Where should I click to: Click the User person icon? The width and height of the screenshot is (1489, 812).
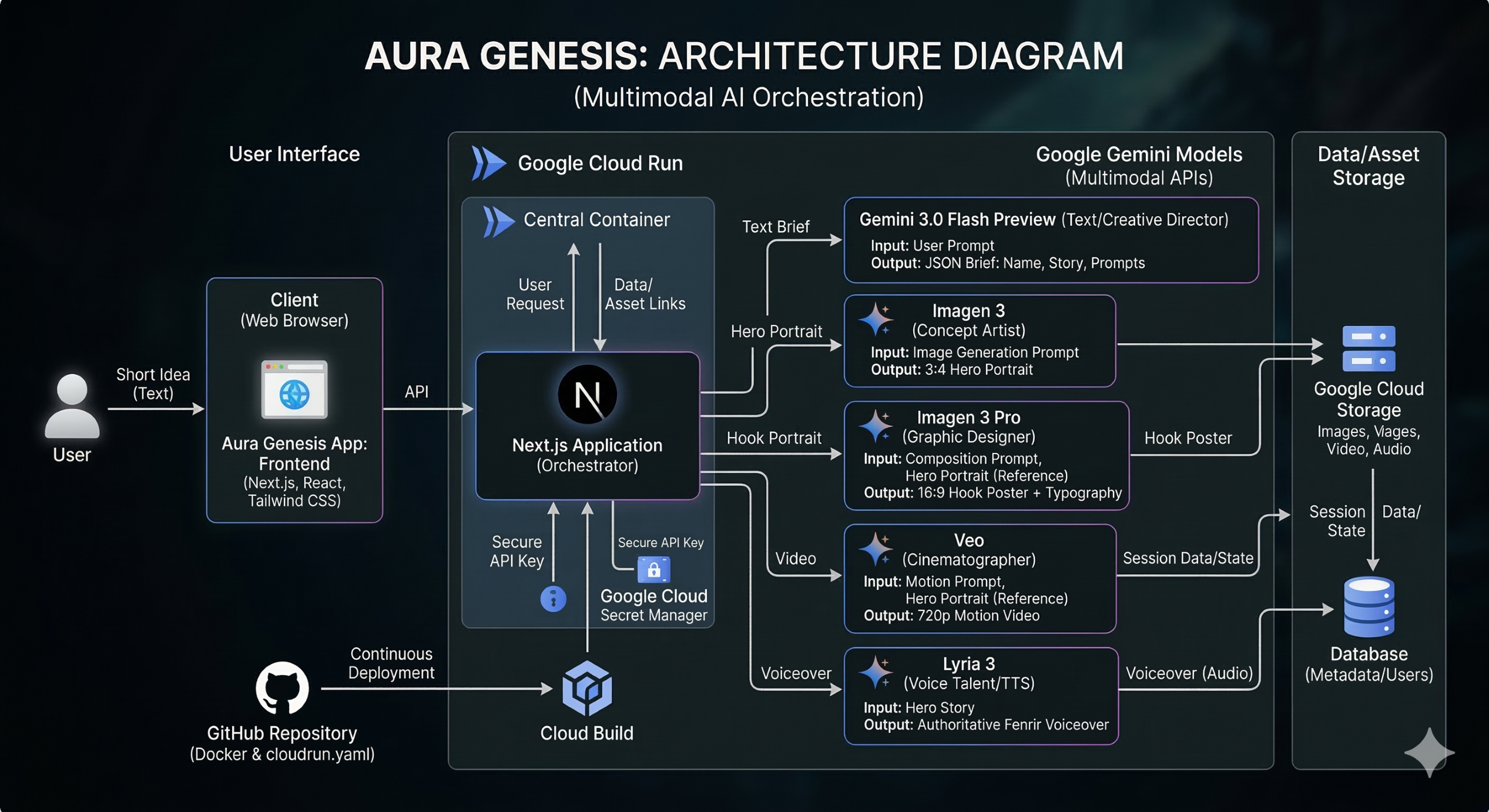click(72, 406)
